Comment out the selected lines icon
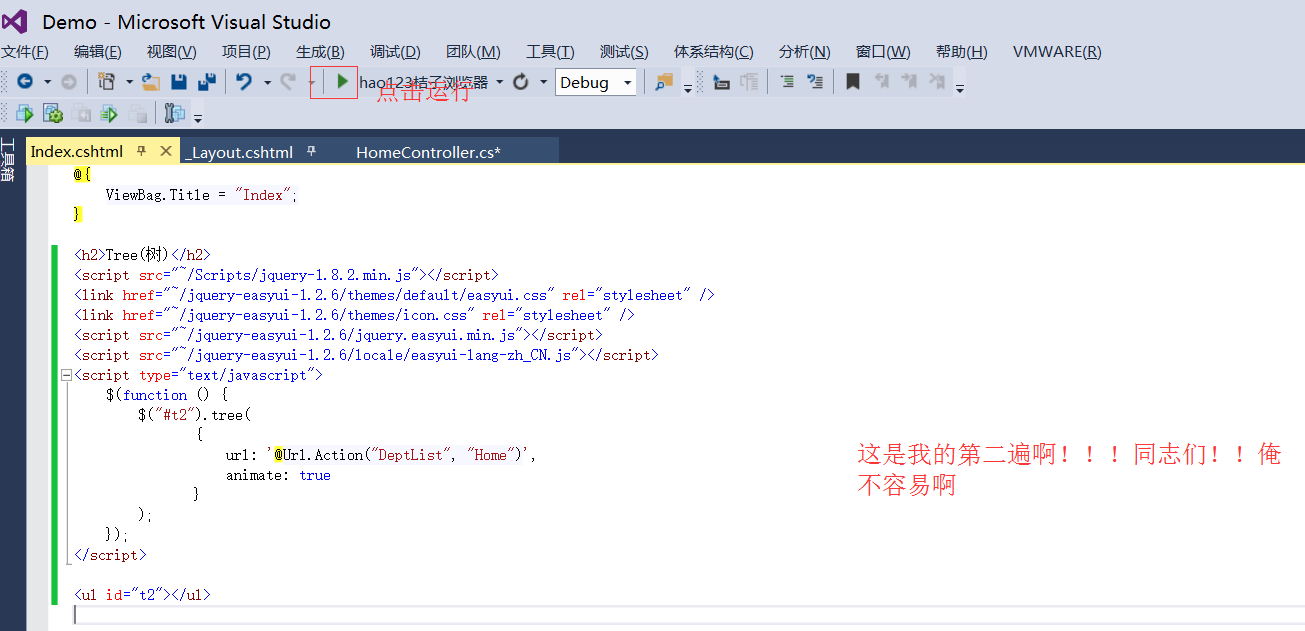 click(787, 82)
